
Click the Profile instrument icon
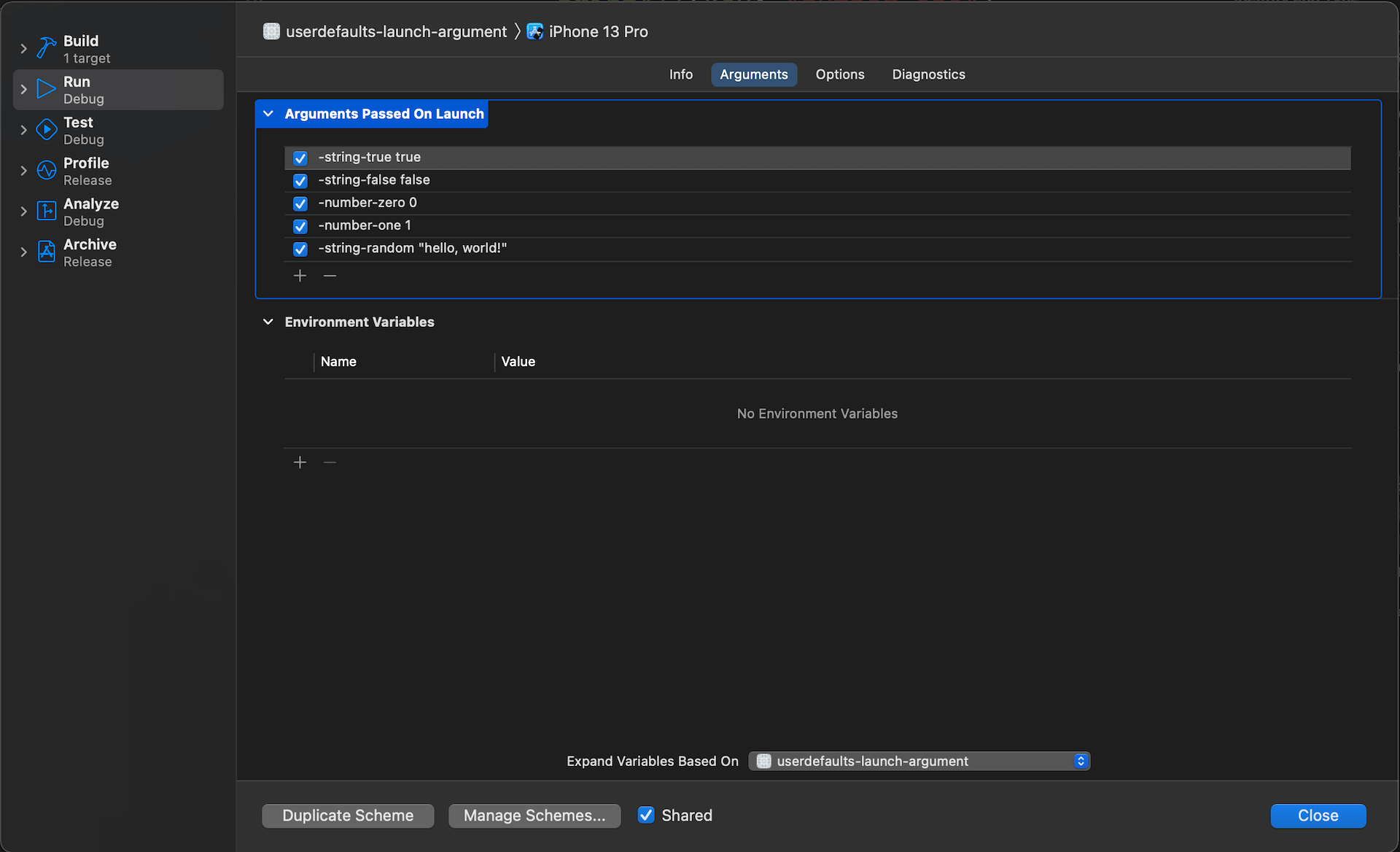click(x=47, y=171)
